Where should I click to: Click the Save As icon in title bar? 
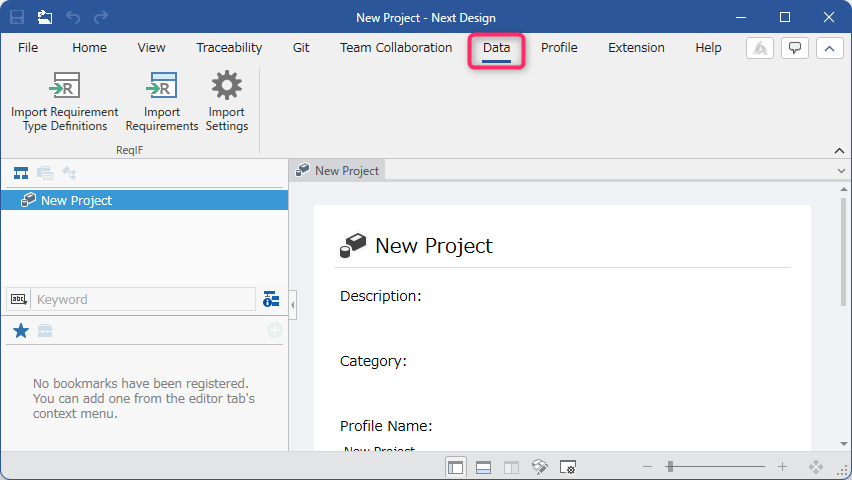[45, 17]
